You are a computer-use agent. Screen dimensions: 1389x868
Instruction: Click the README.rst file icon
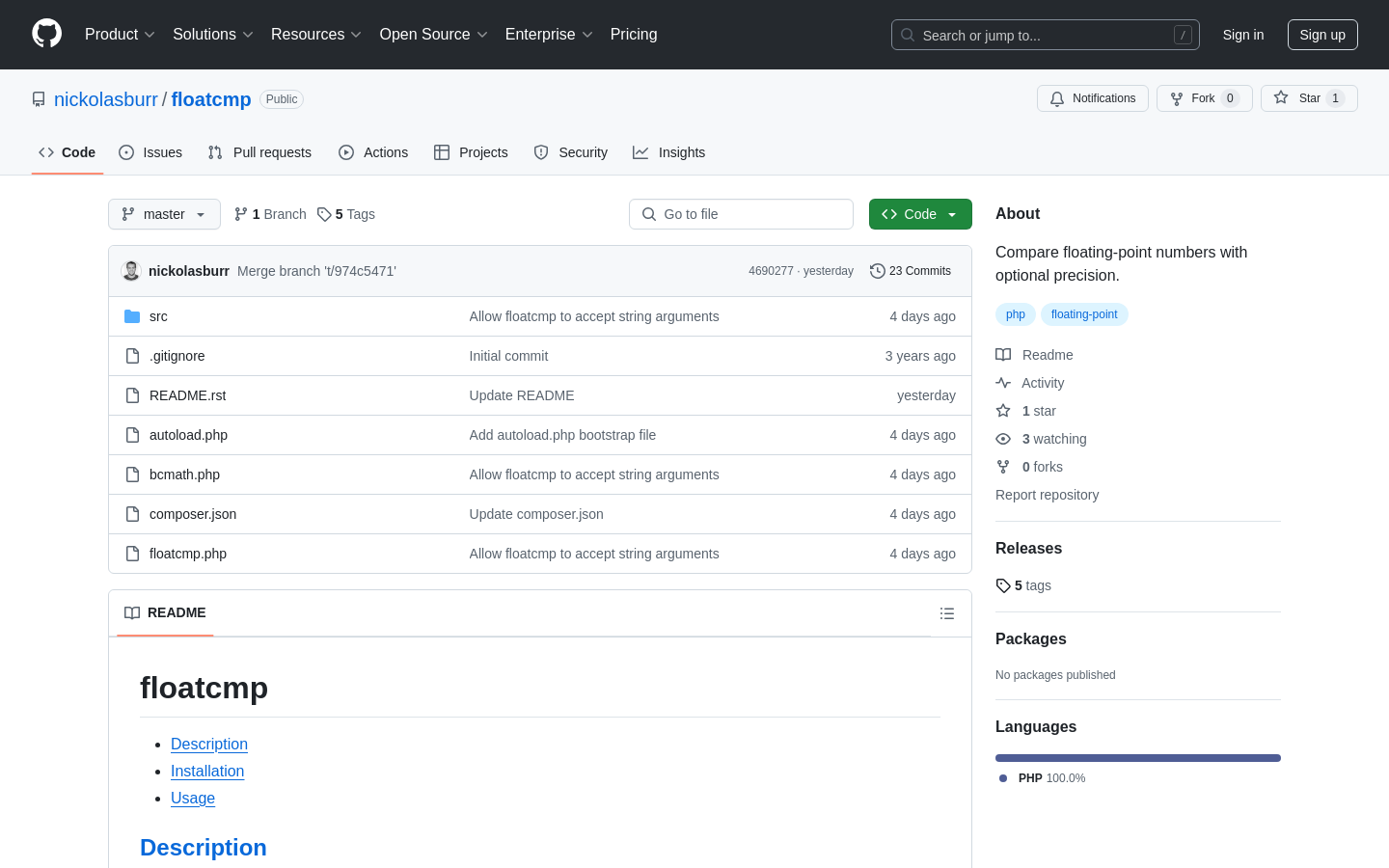click(132, 395)
